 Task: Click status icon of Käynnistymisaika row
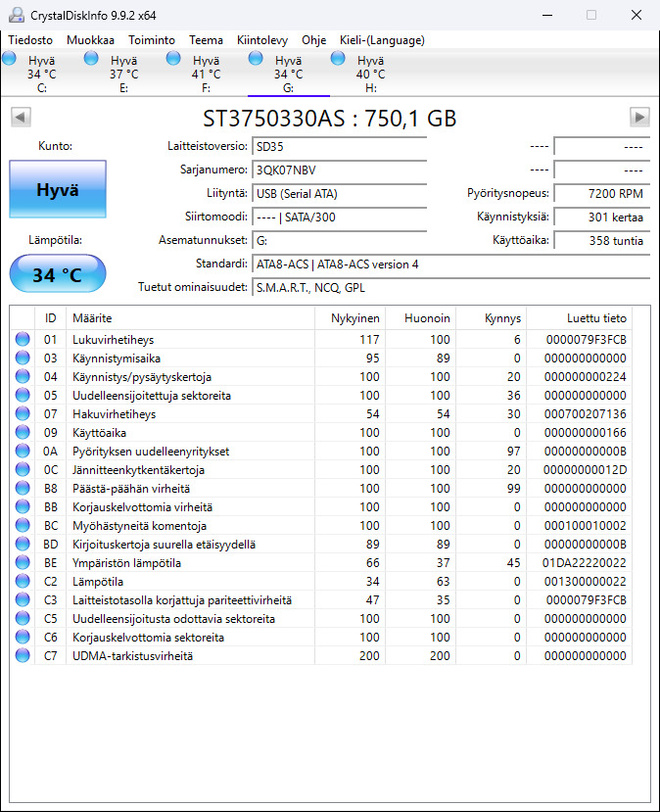pyautogui.click(x=23, y=358)
